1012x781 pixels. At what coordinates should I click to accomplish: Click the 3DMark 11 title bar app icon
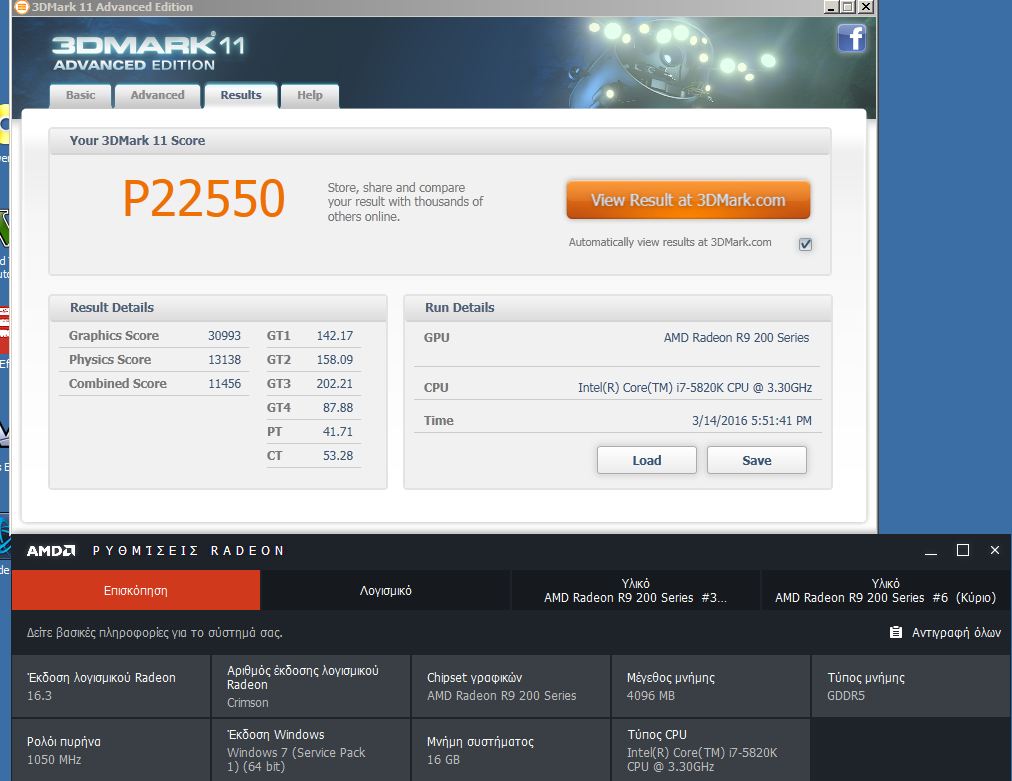tap(22, 7)
